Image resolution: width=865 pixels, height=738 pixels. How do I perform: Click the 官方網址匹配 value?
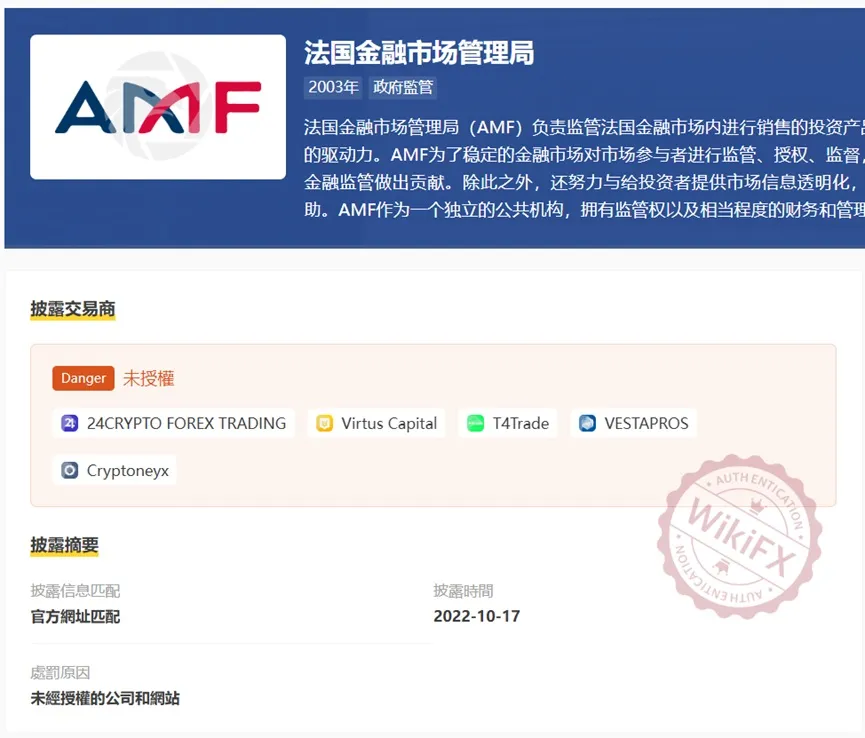75,616
